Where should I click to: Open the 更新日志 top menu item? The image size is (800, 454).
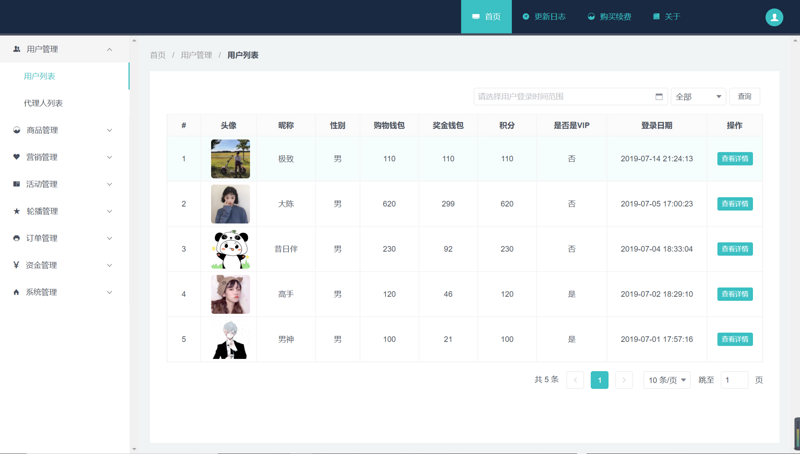point(544,17)
